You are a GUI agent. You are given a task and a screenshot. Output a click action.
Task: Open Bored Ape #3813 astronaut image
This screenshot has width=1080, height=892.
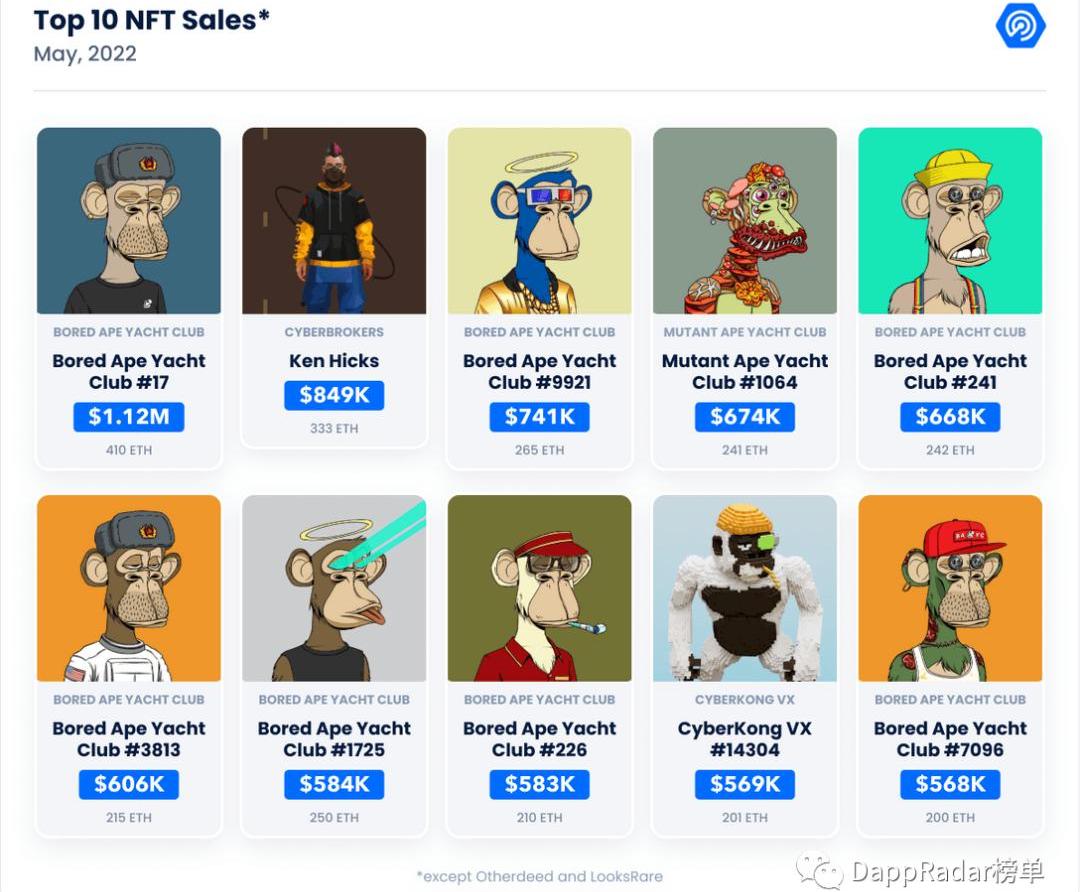click(129, 588)
